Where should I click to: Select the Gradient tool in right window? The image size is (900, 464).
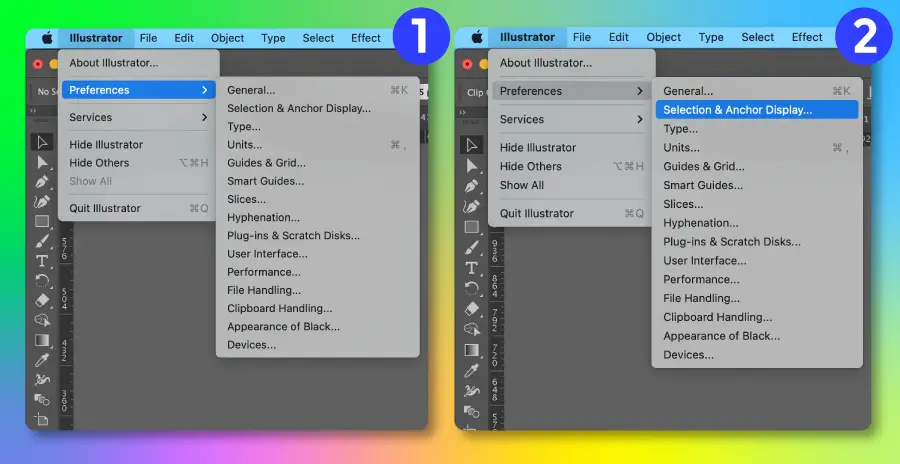point(472,350)
